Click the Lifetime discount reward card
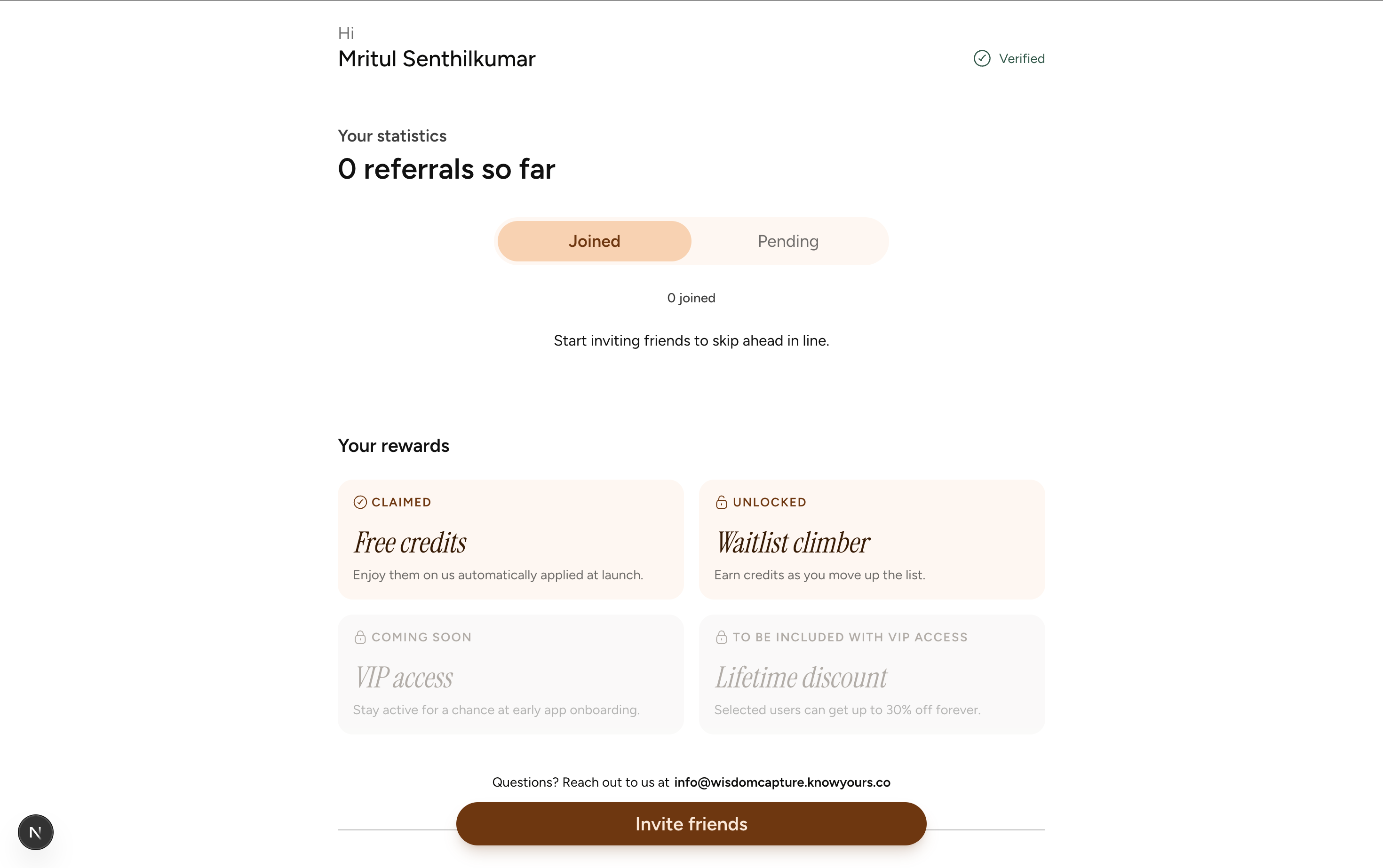 coord(871,675)
